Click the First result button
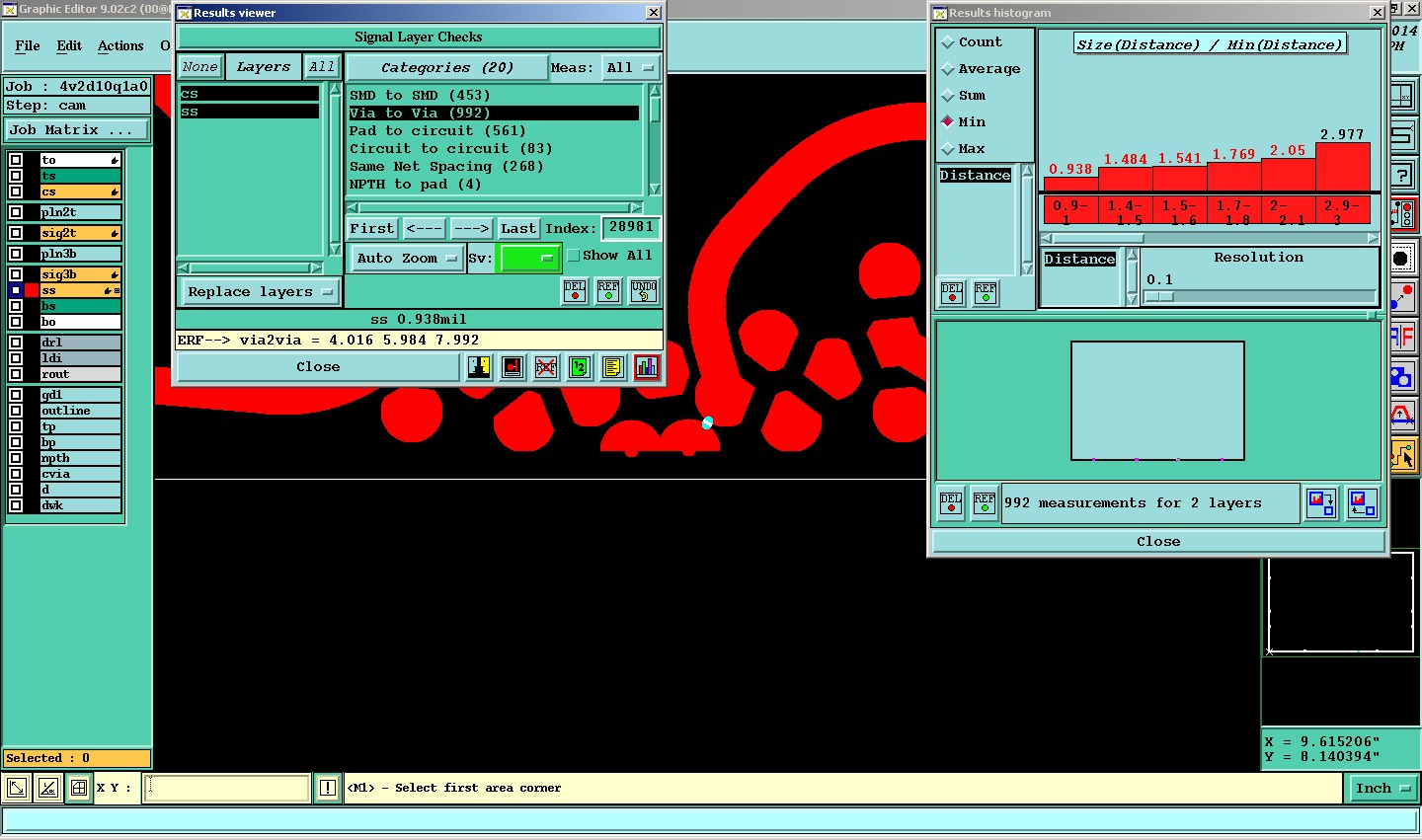Image resolution: width=1422 pixels, height=840 pixels. 371,228
